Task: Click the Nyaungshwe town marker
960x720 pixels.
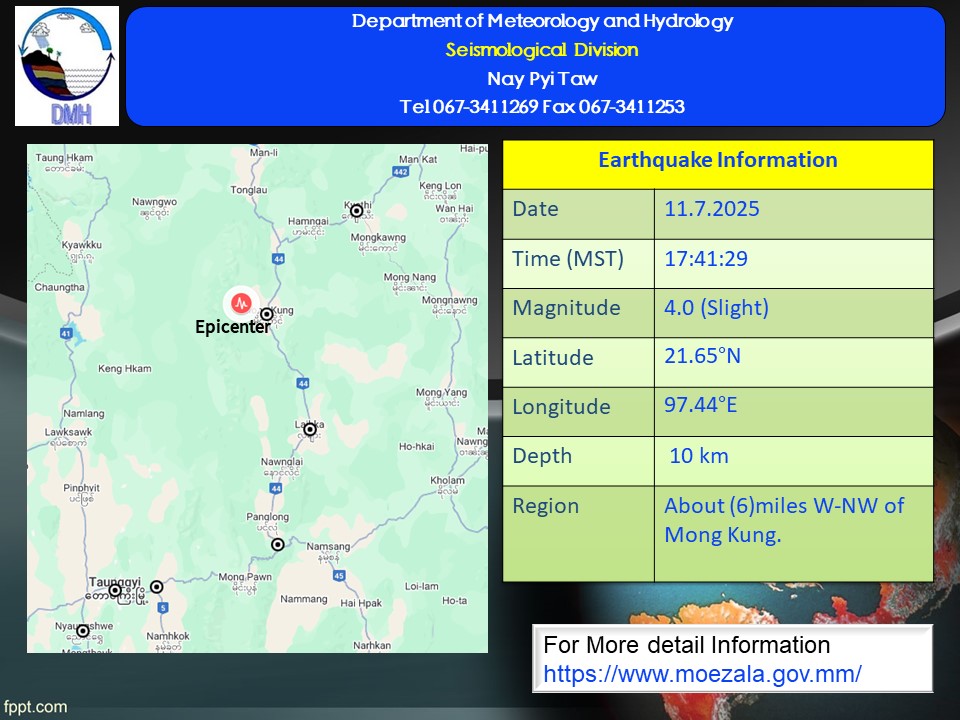Action: tap(83, 631)
